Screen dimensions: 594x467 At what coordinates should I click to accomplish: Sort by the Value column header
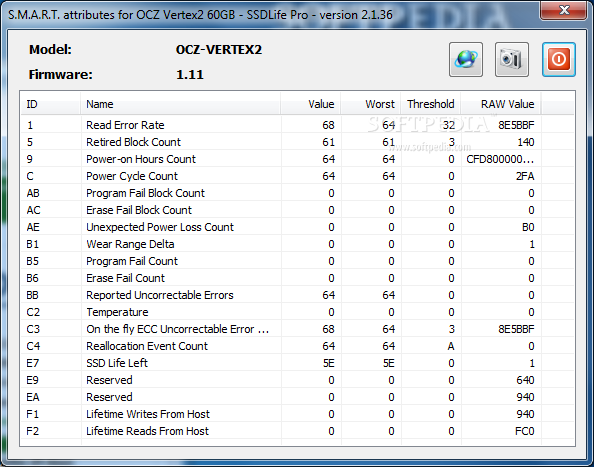pos(311,104)
